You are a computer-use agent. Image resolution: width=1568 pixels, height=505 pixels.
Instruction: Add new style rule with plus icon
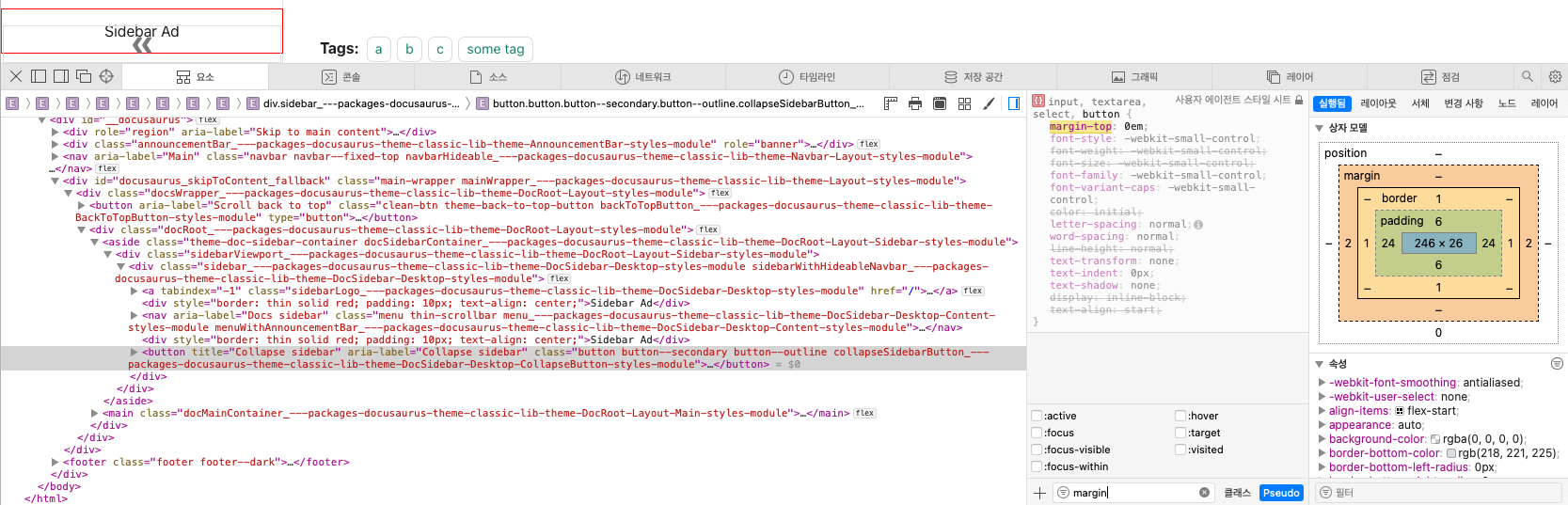click(x=1039, y=493)
